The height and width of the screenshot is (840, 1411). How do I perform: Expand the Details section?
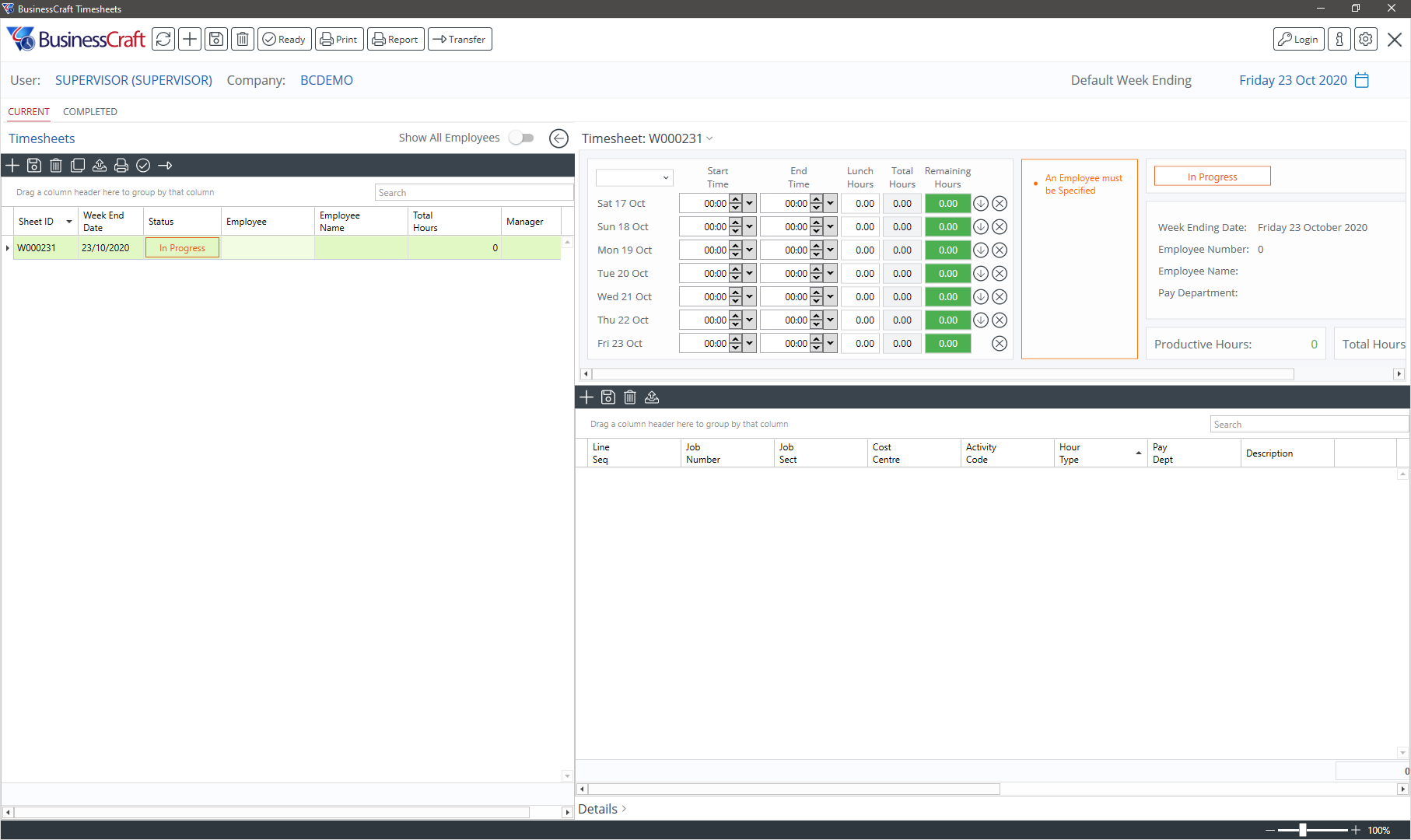[602, 809]
